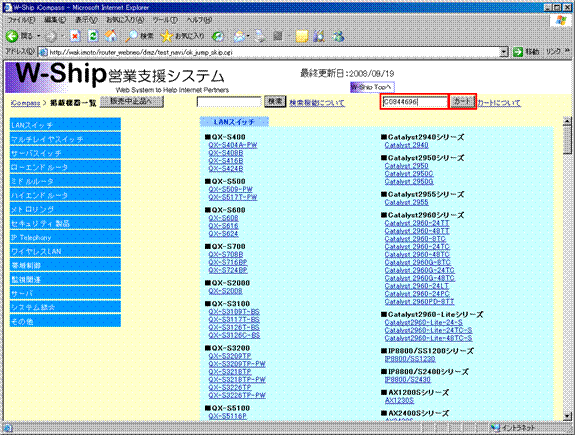Click the カート button

click(462, 101)
